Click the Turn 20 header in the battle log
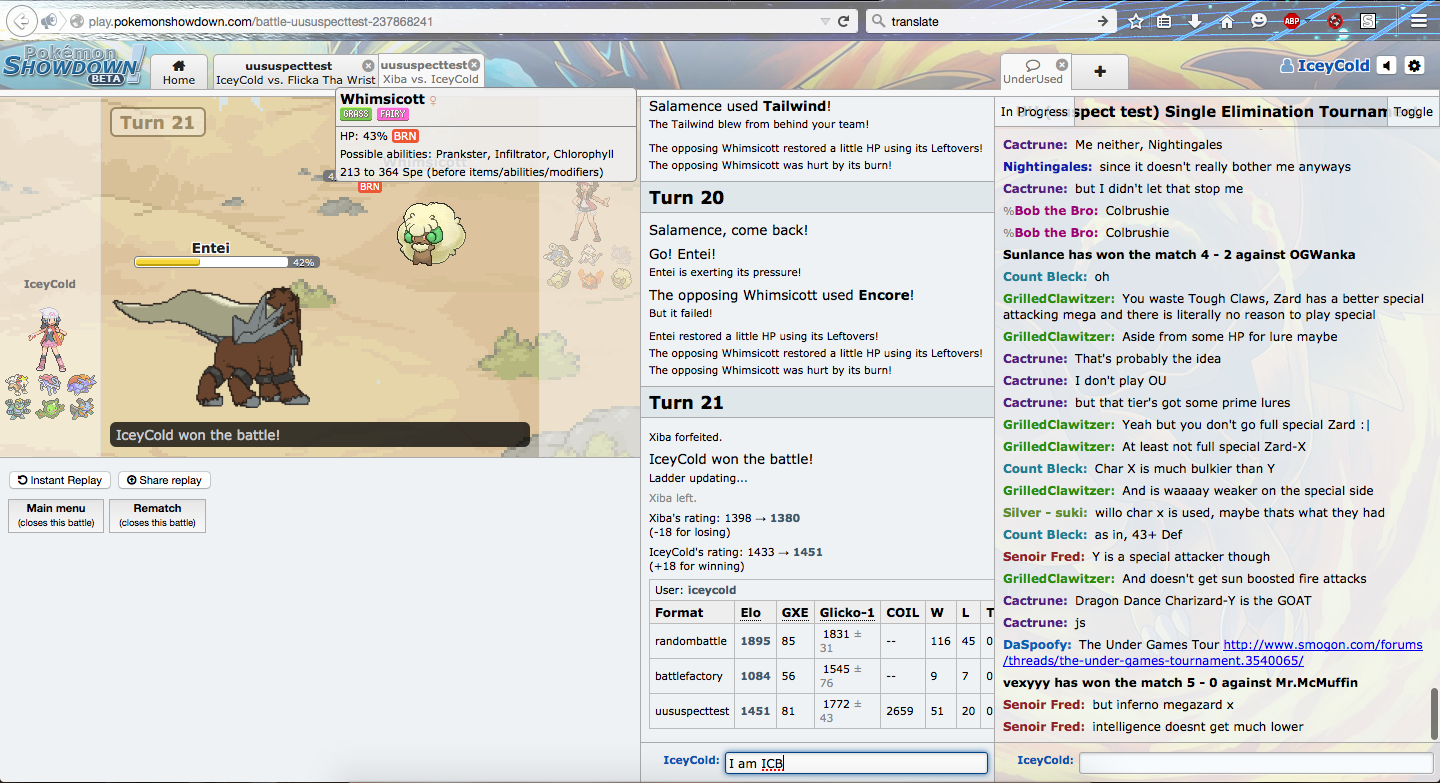1440x783 pixels. click(817, 197)
